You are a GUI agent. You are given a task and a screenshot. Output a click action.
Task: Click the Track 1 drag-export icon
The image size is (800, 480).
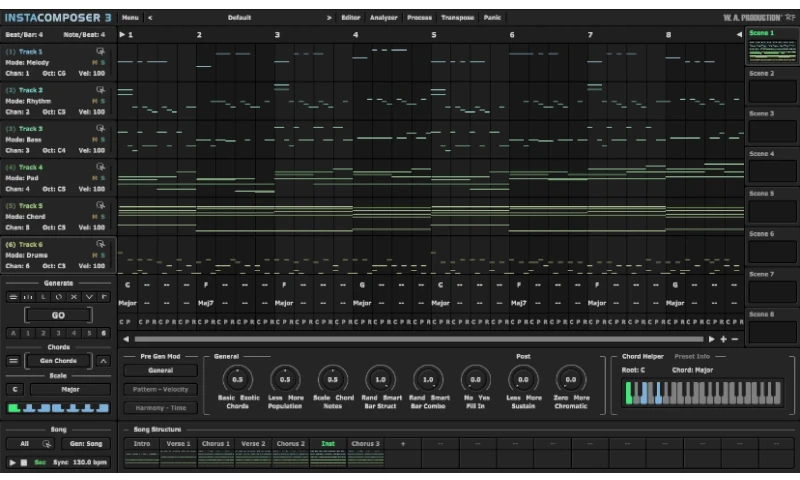pos(100,51)
